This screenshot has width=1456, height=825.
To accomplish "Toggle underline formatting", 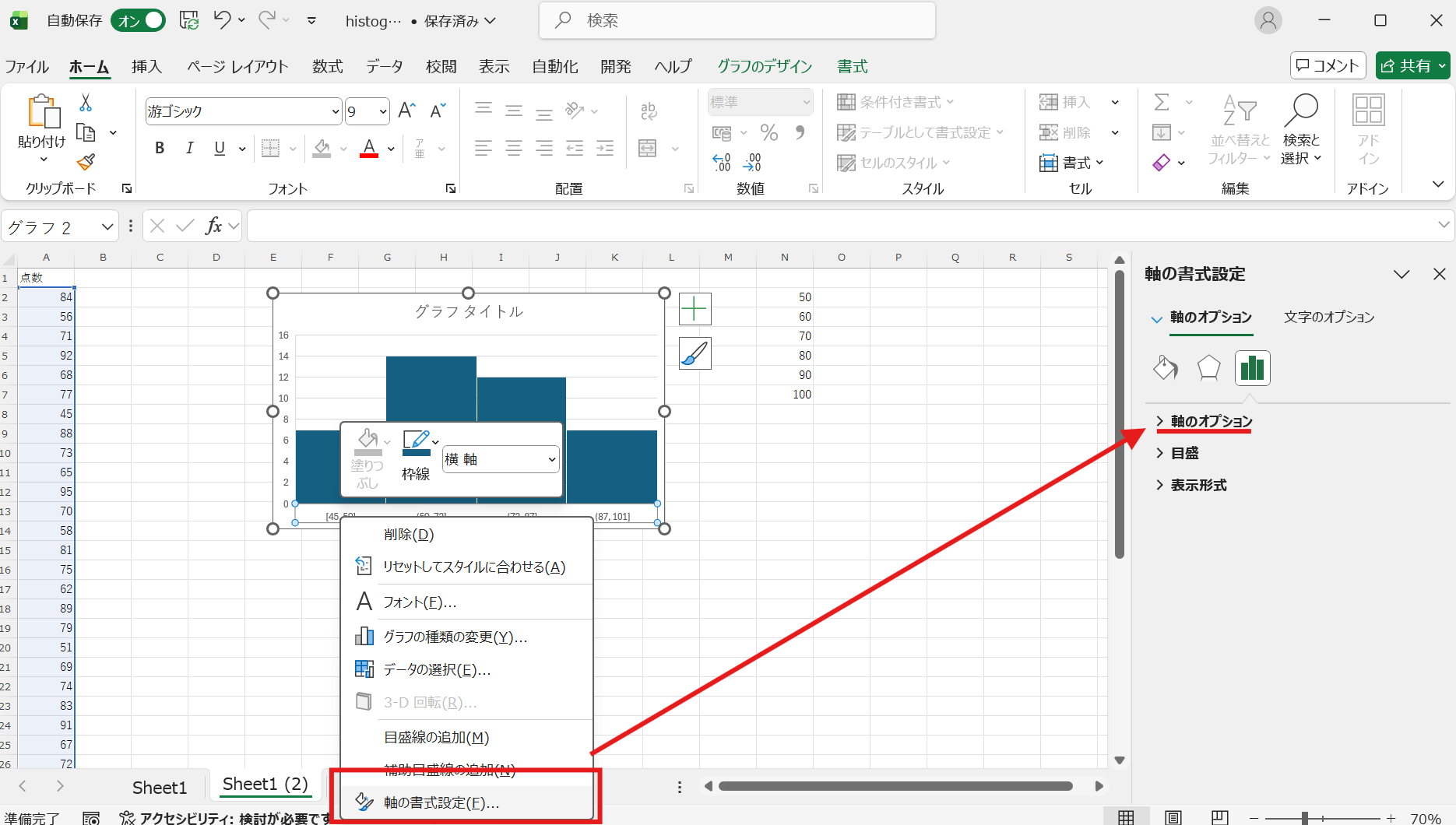I will coord(220,148).
